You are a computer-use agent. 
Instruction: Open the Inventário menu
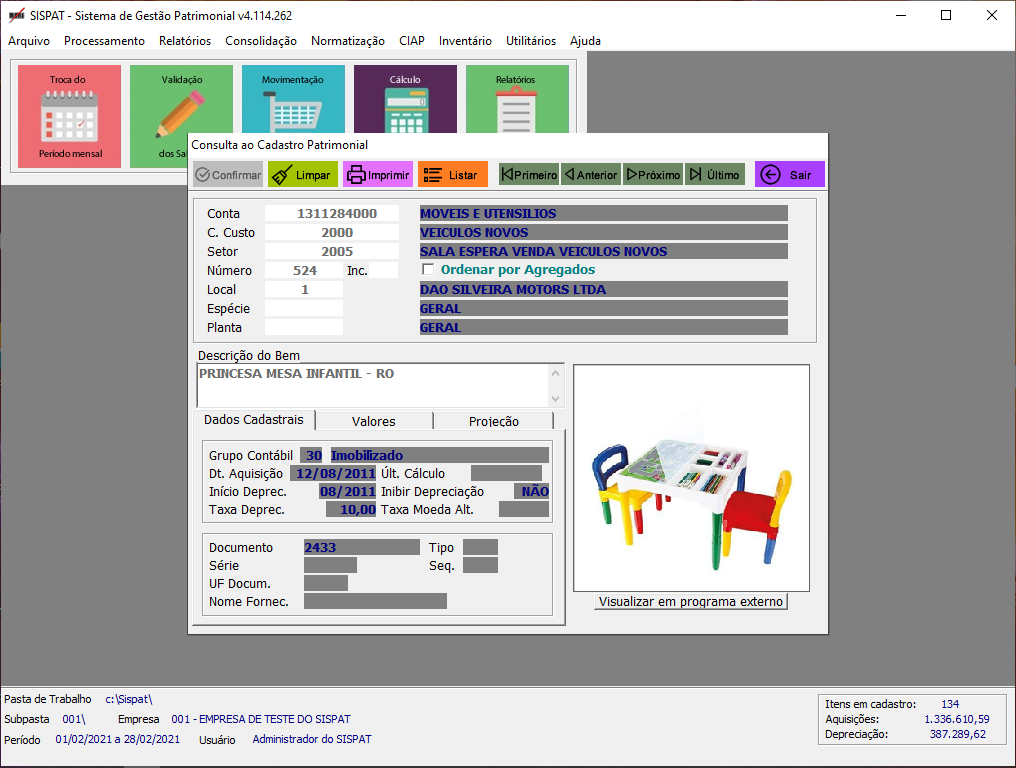coord(465,41)
